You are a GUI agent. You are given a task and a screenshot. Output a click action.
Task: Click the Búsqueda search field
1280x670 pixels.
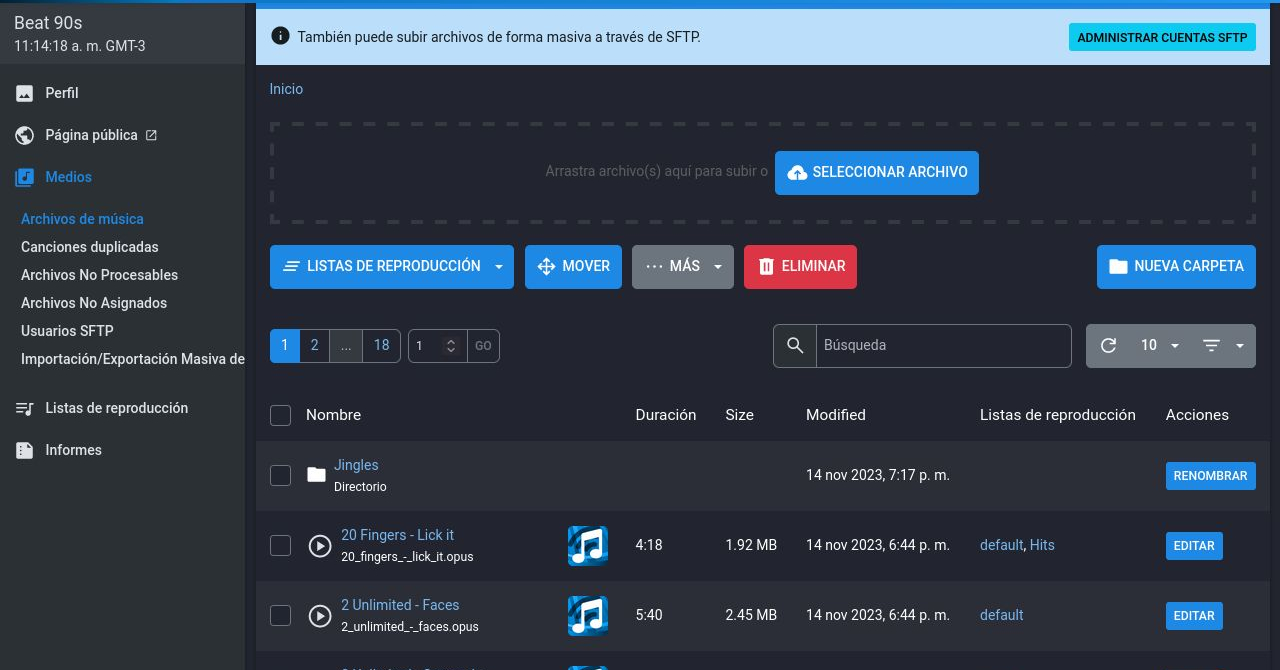(x=943, y=346)
